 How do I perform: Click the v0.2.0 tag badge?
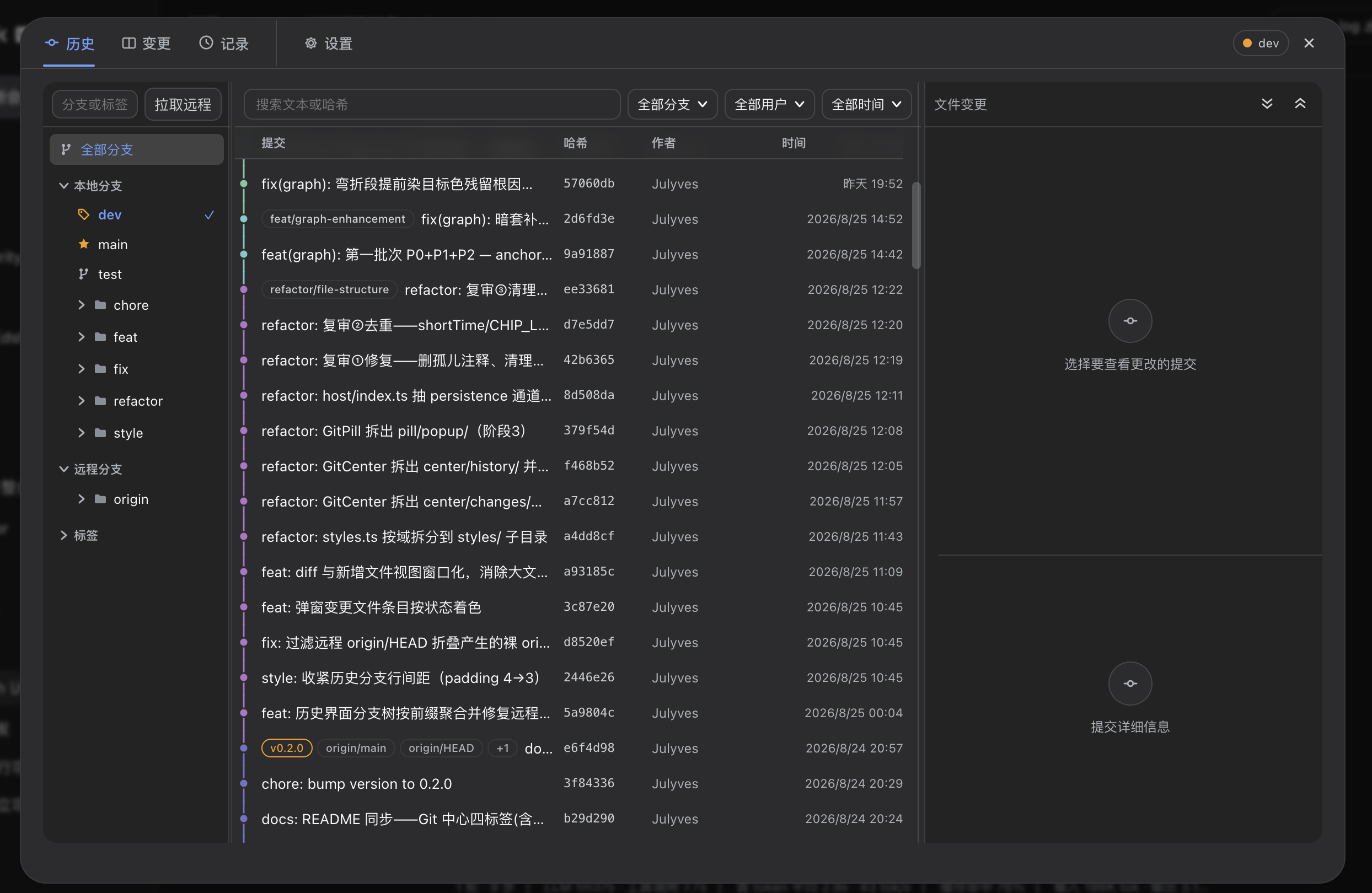(287, 748)
